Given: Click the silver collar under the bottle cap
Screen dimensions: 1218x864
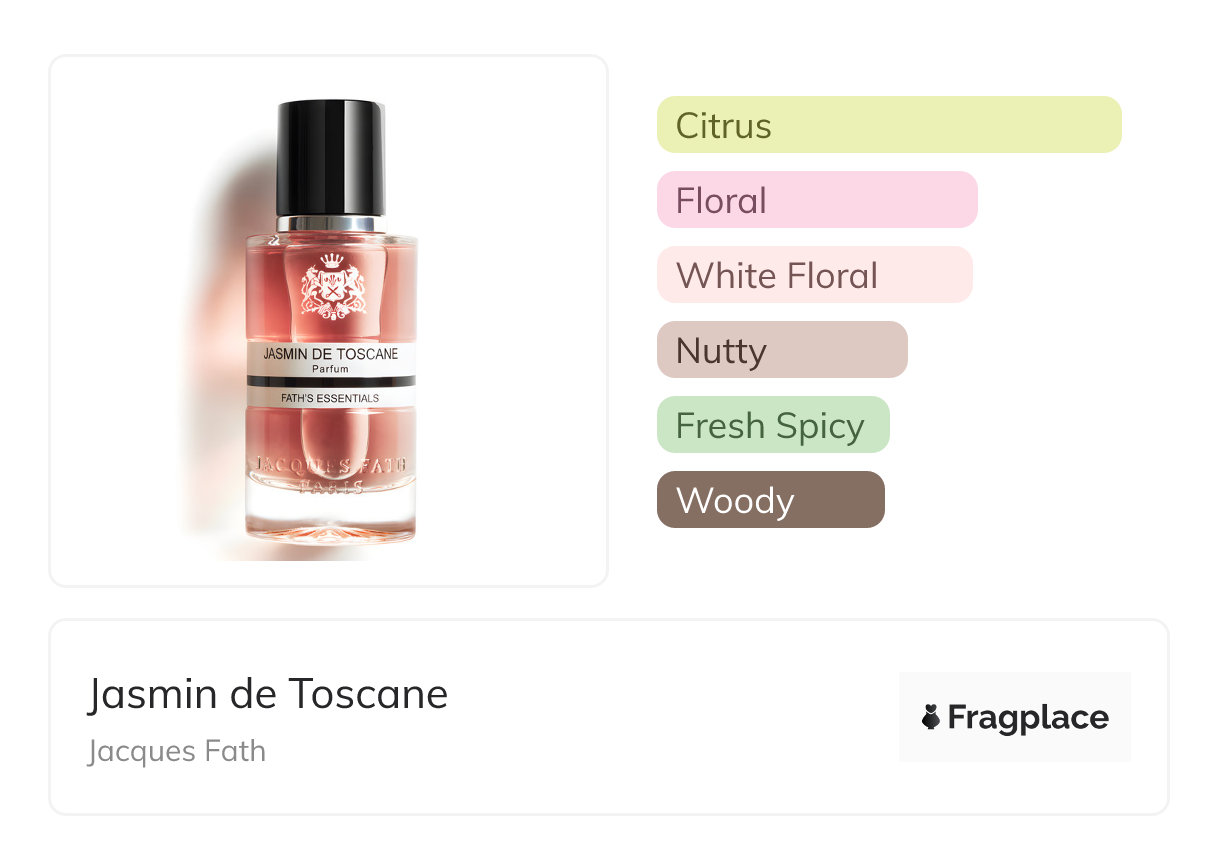Looking at the screenshot, I should click(331, 223).
